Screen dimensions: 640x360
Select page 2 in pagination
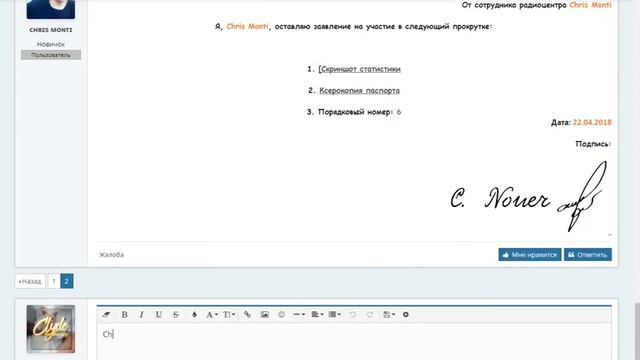click(x=67, y=281)
